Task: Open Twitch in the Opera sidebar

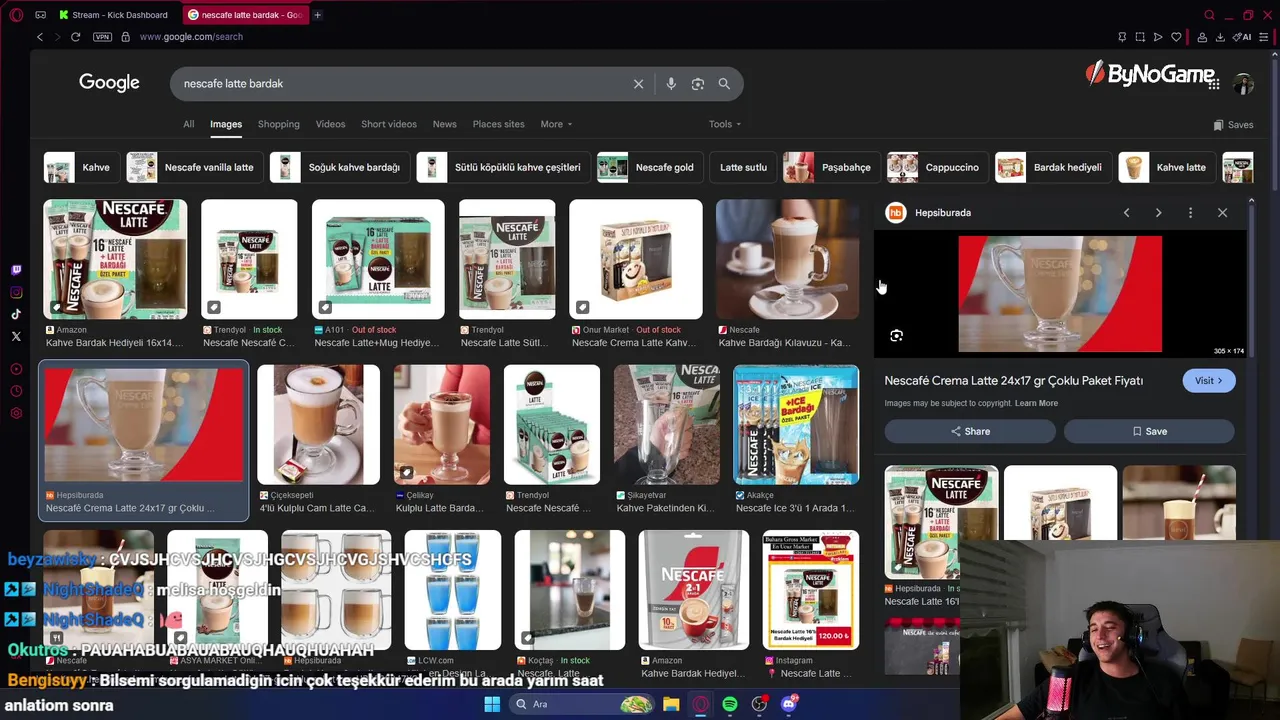Action: pos(16,270)
